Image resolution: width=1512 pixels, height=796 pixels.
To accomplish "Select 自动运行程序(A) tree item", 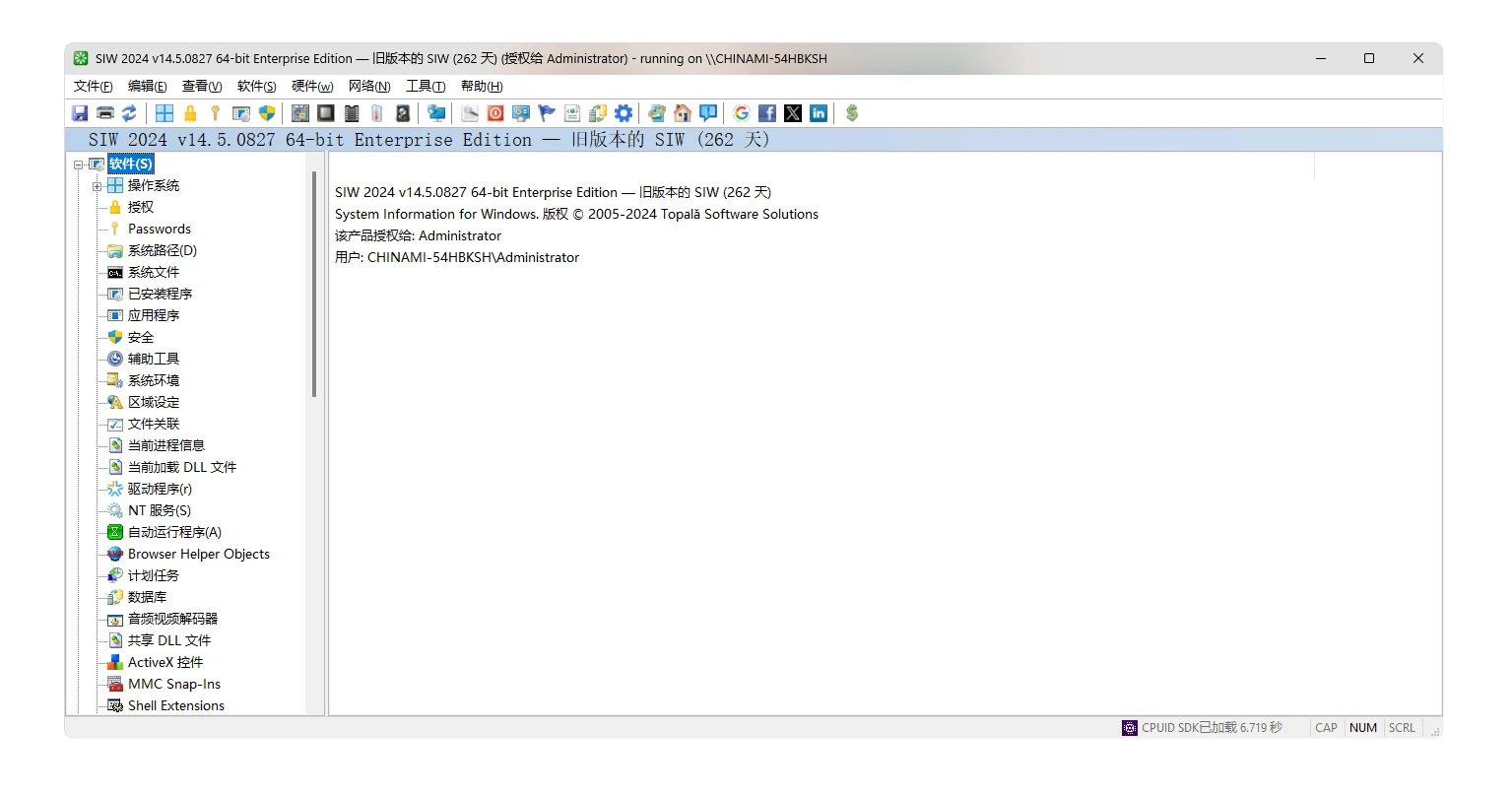I will pos(174,532).
